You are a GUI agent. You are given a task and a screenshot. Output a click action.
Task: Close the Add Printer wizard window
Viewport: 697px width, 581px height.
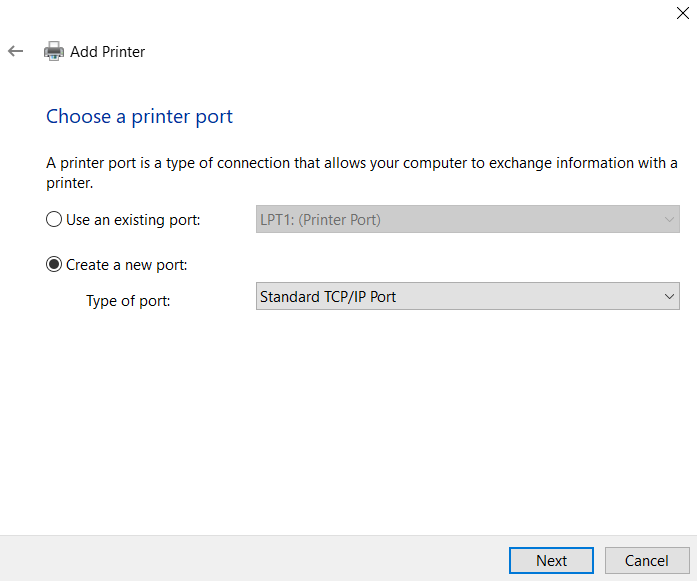coord(682,12)
